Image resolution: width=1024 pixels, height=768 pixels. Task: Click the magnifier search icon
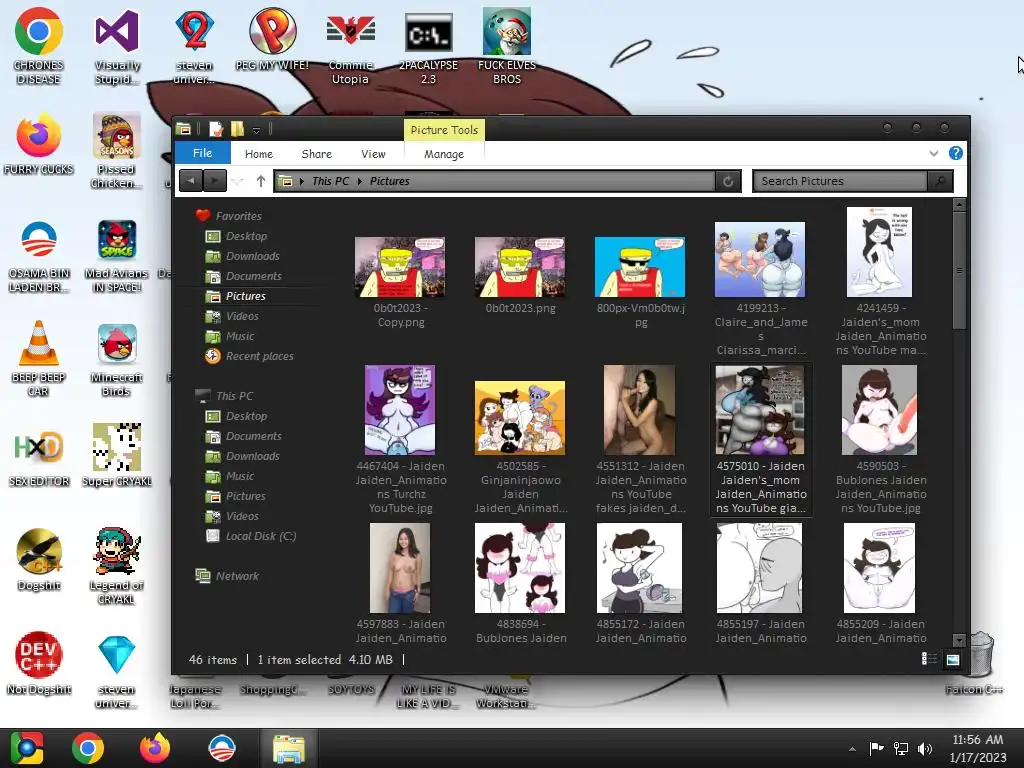pyautogui.click(x=940, y=181)
